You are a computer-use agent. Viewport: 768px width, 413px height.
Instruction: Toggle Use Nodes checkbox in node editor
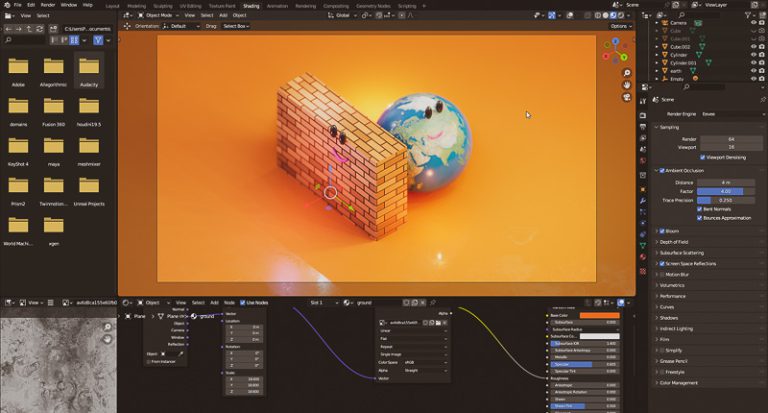point(242,303)
